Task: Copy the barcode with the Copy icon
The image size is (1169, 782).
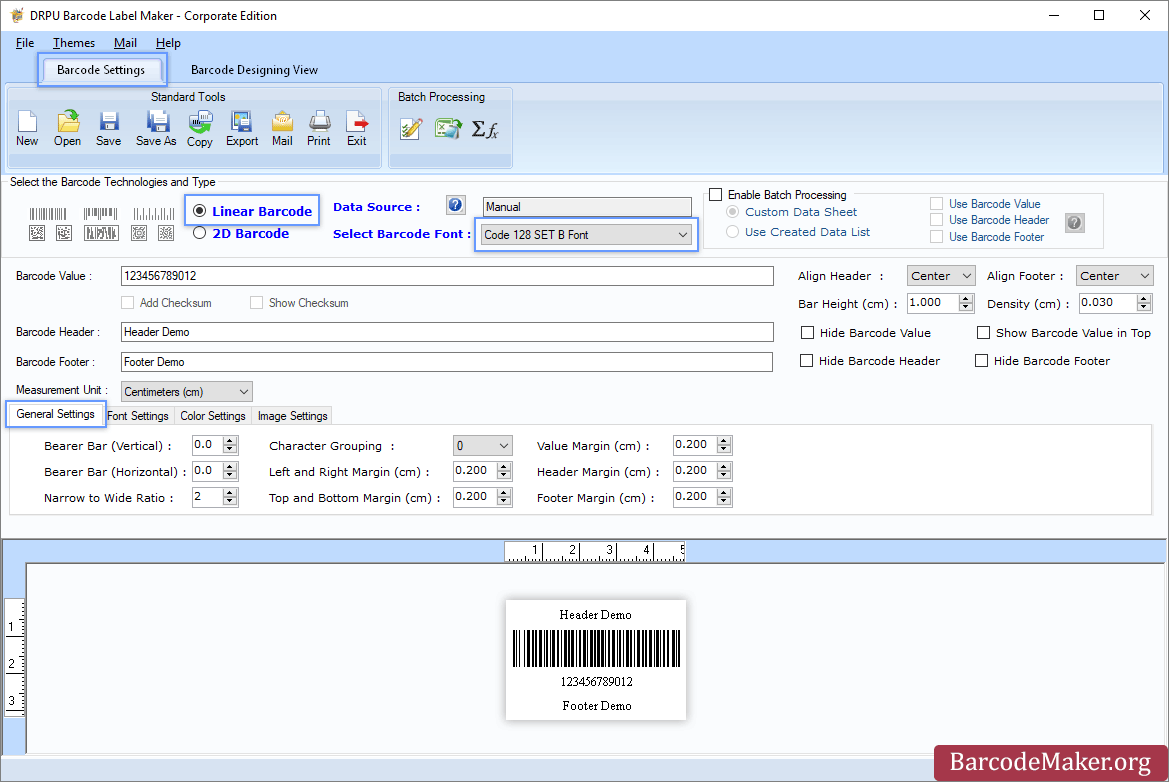Action: tap(200, 128)
